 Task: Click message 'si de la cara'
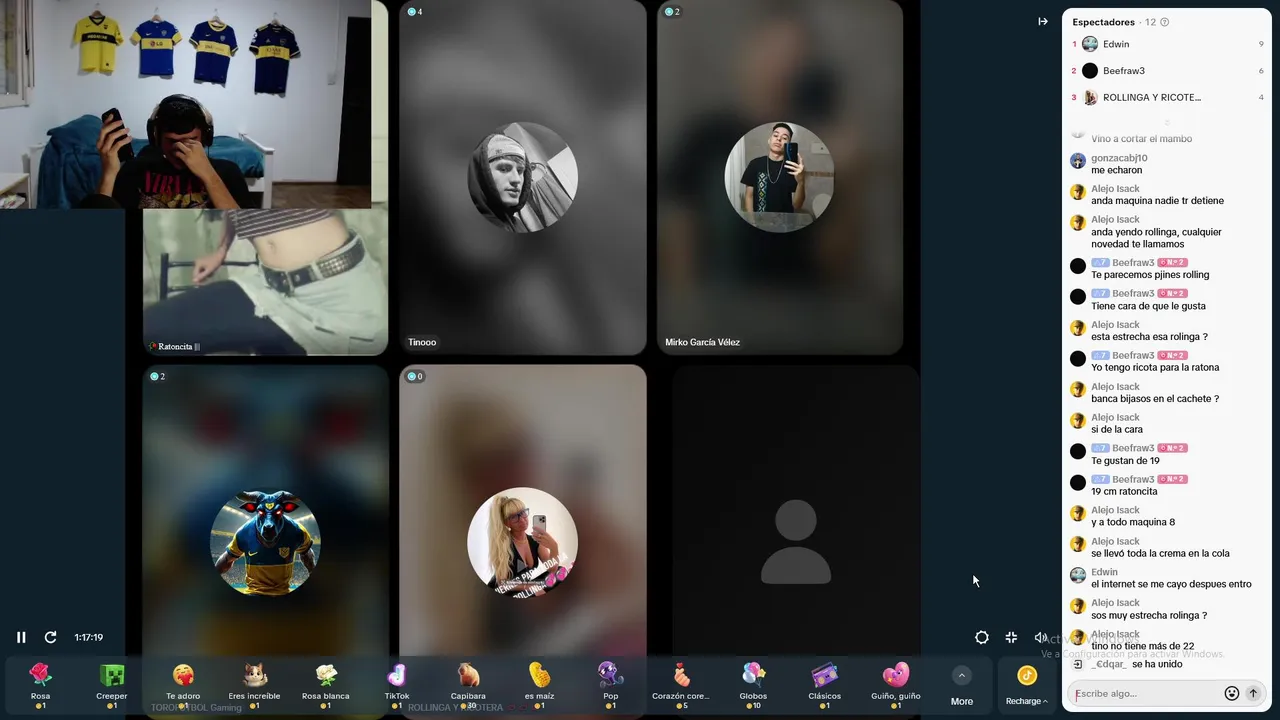1117,430
